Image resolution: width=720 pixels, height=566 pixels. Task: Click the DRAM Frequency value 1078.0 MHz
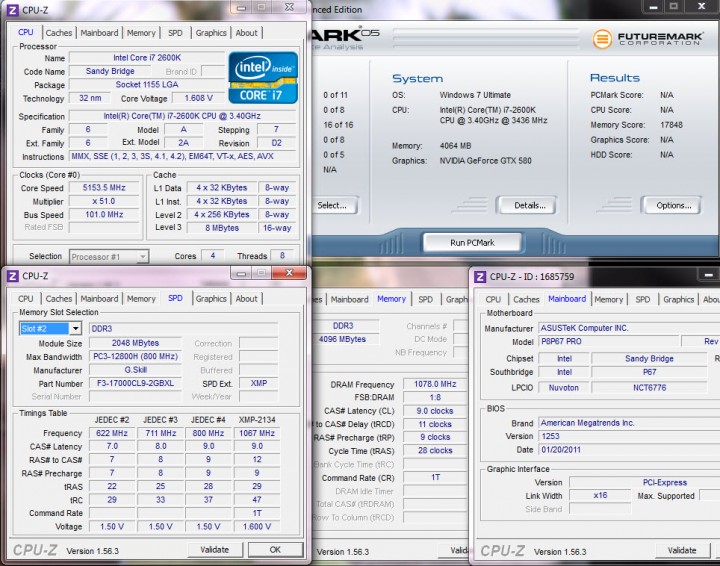pyautogui.click(x=435, y=384)
